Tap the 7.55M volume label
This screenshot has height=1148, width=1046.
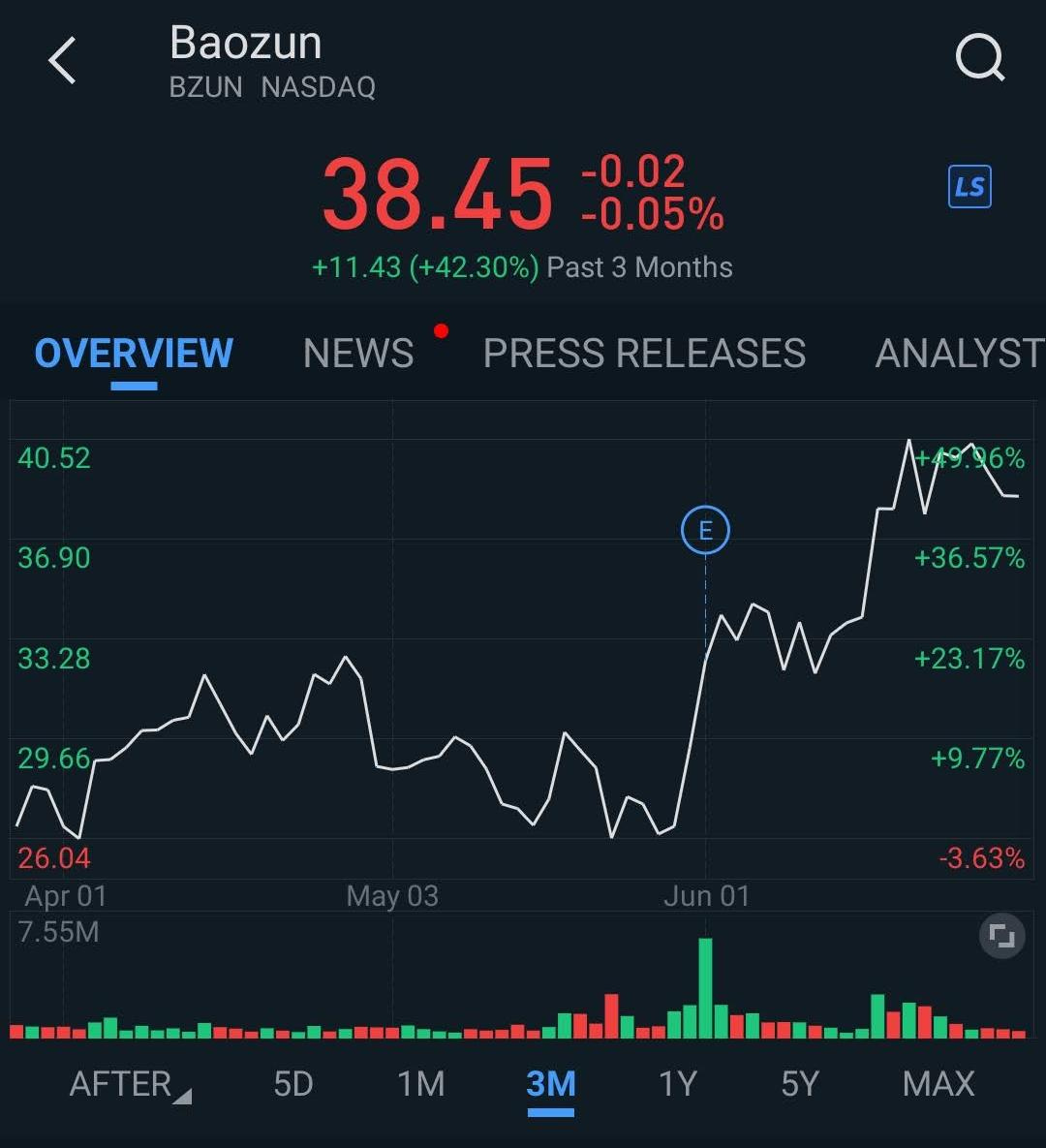58,932
